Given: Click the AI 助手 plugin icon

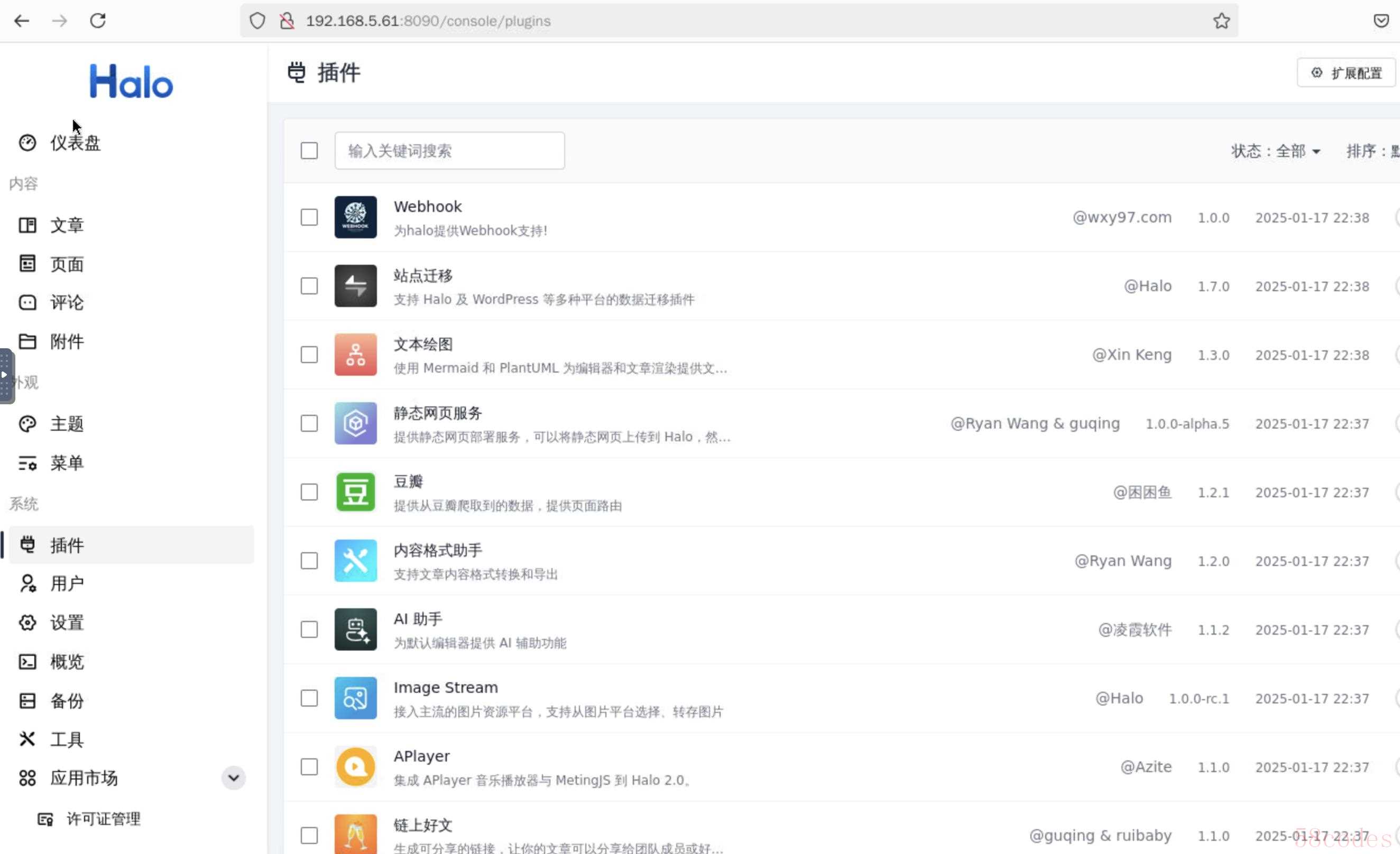Looking at the screenshot, I should click(356, 629).
